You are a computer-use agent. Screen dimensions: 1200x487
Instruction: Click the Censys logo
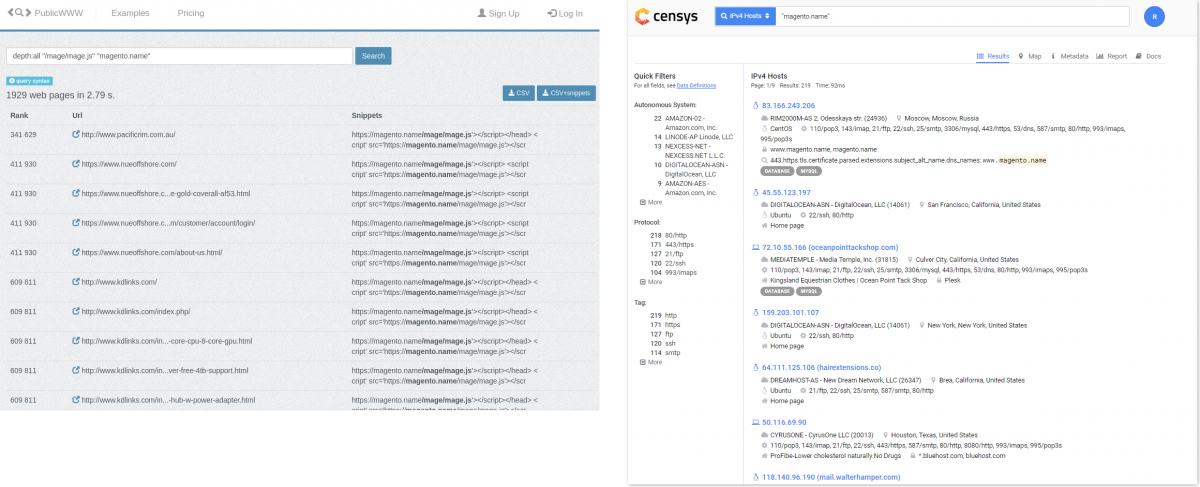(x=667, y=17)
